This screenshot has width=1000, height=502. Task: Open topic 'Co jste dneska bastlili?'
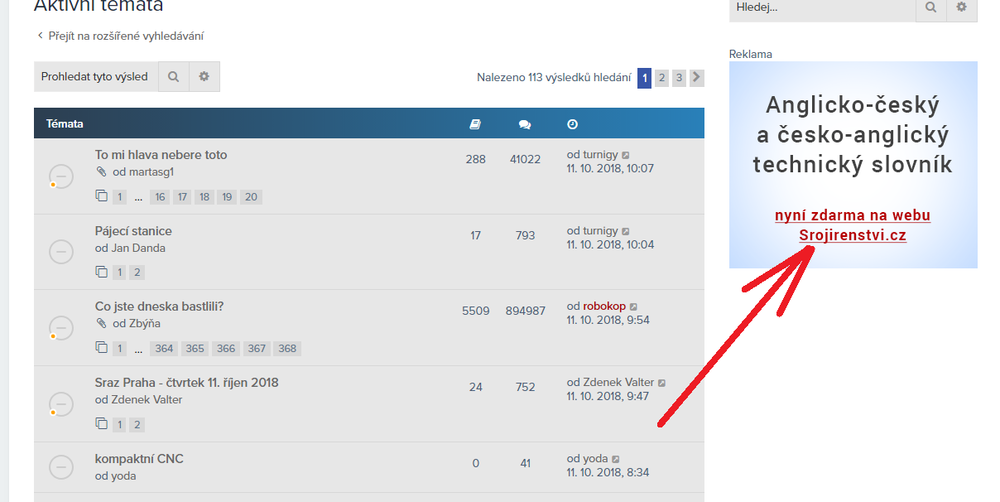point(159,306)
